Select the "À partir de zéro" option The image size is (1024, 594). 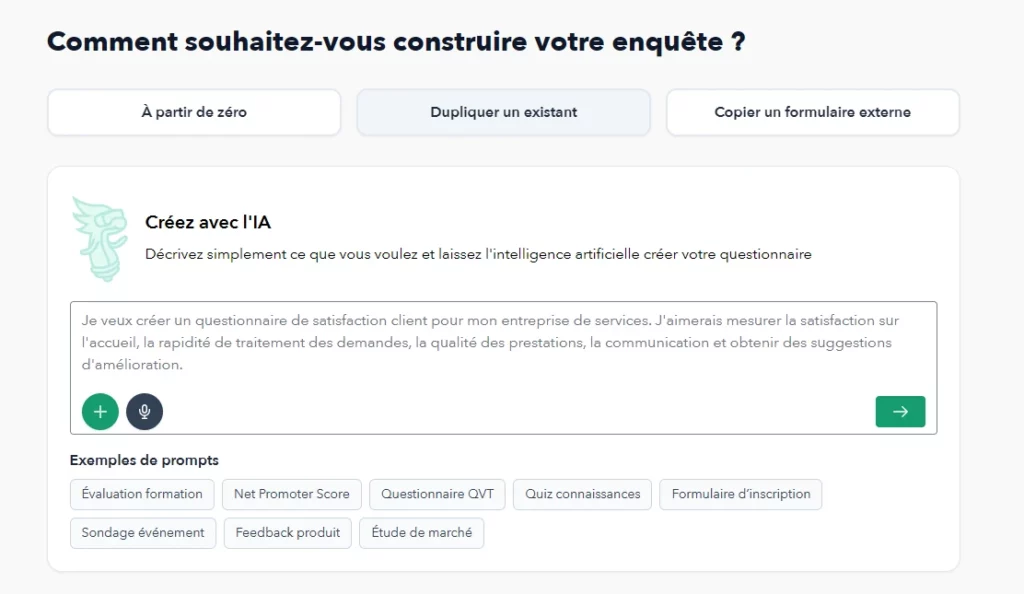pos(193,112)
